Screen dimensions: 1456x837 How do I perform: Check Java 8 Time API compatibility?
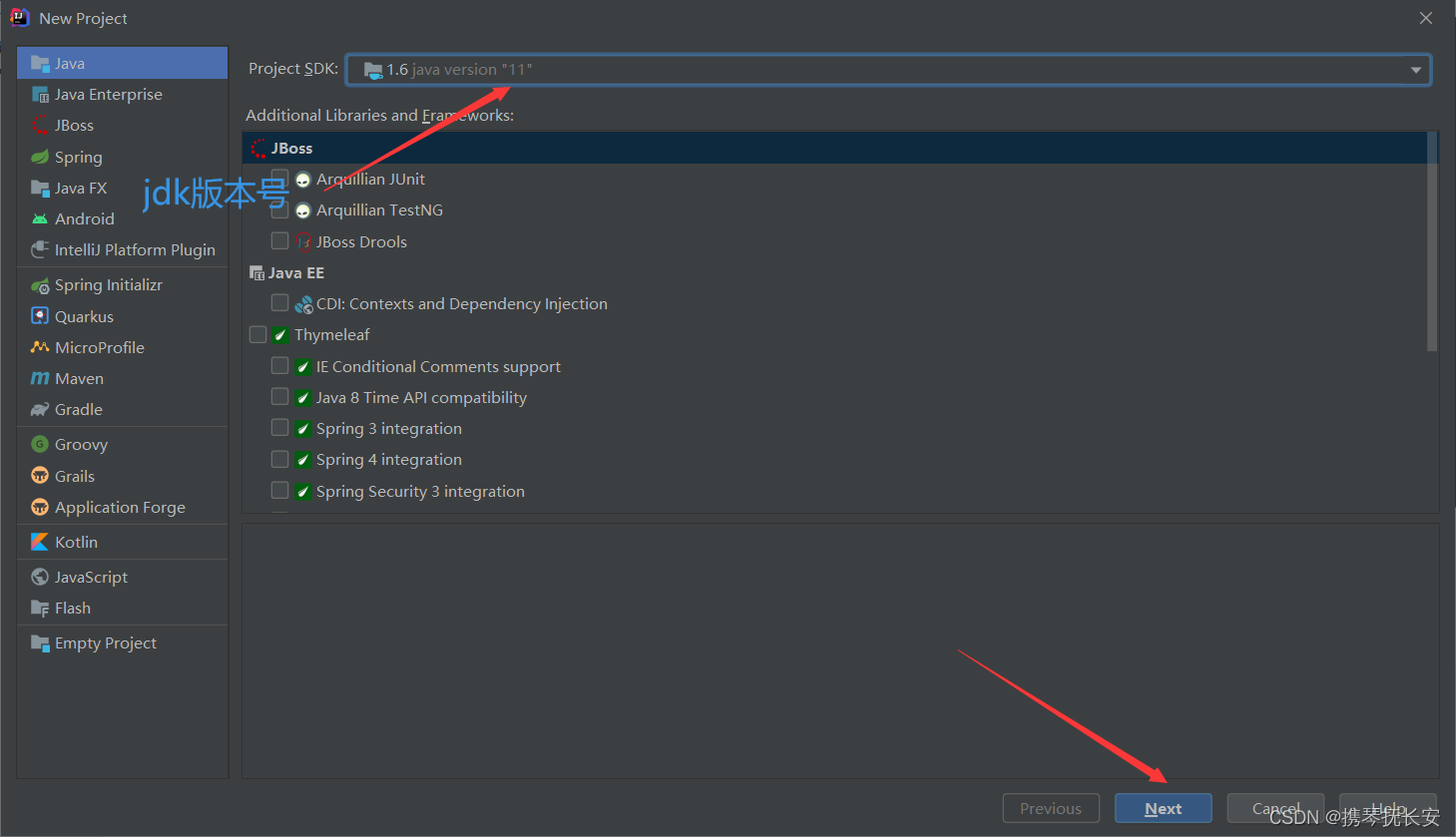(279, 397)
